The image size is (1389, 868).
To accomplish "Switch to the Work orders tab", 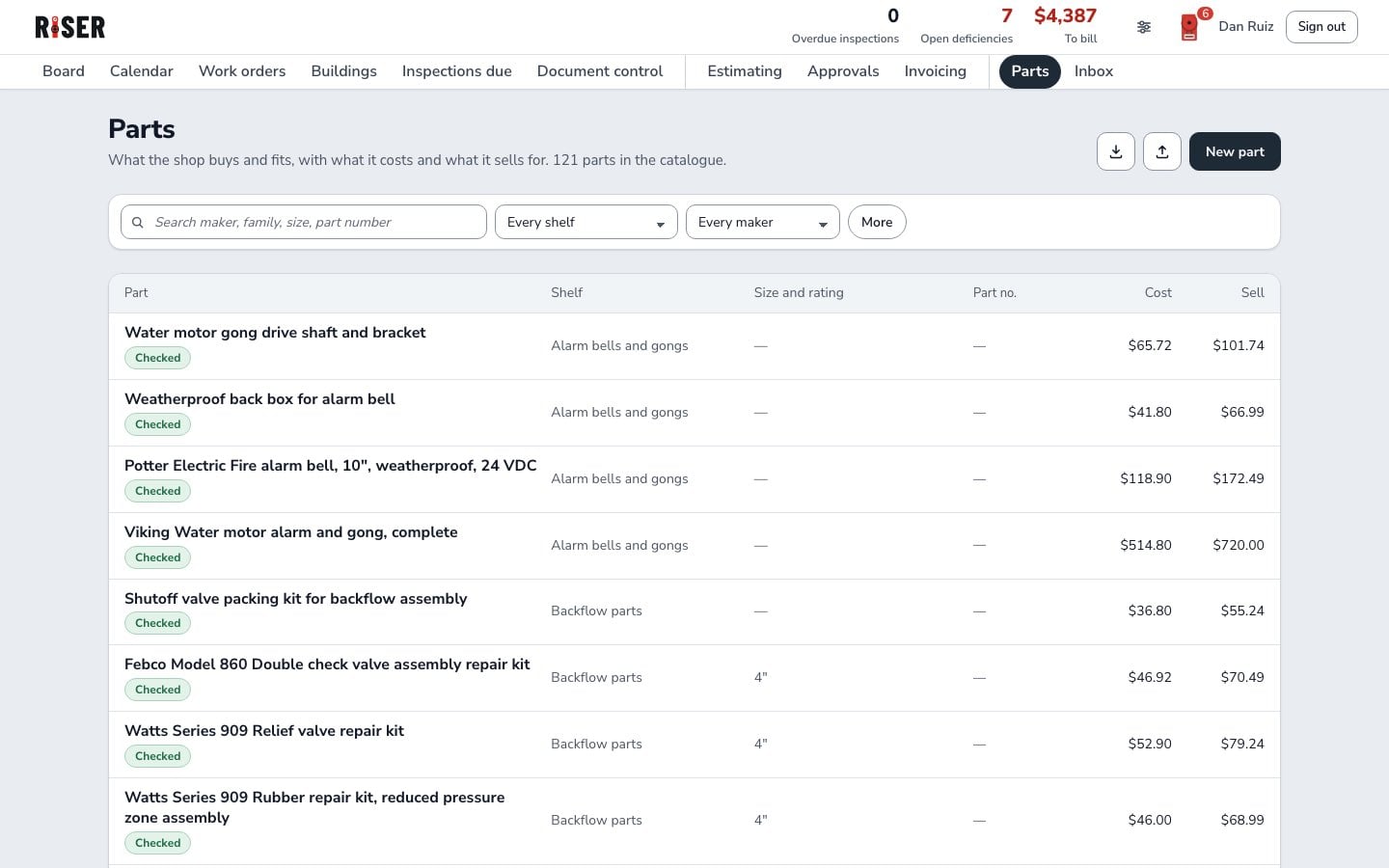I will point(242,71).
